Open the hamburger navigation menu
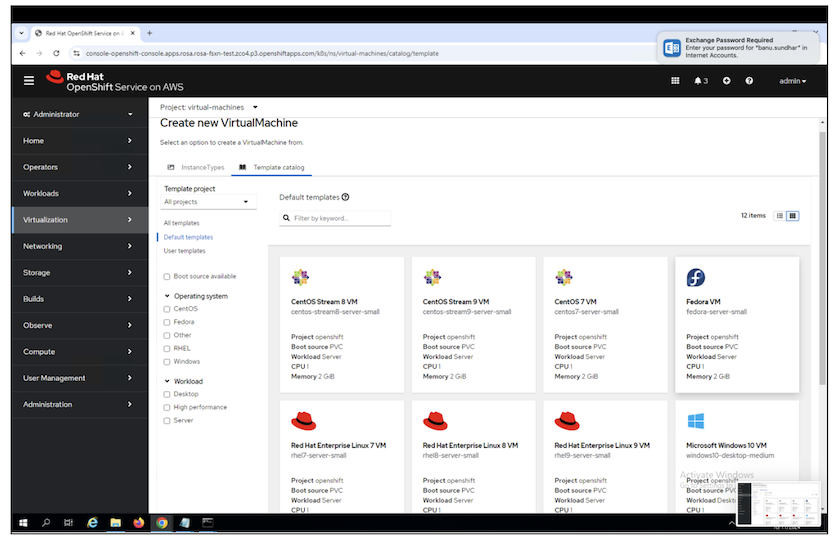 (29, 81)
